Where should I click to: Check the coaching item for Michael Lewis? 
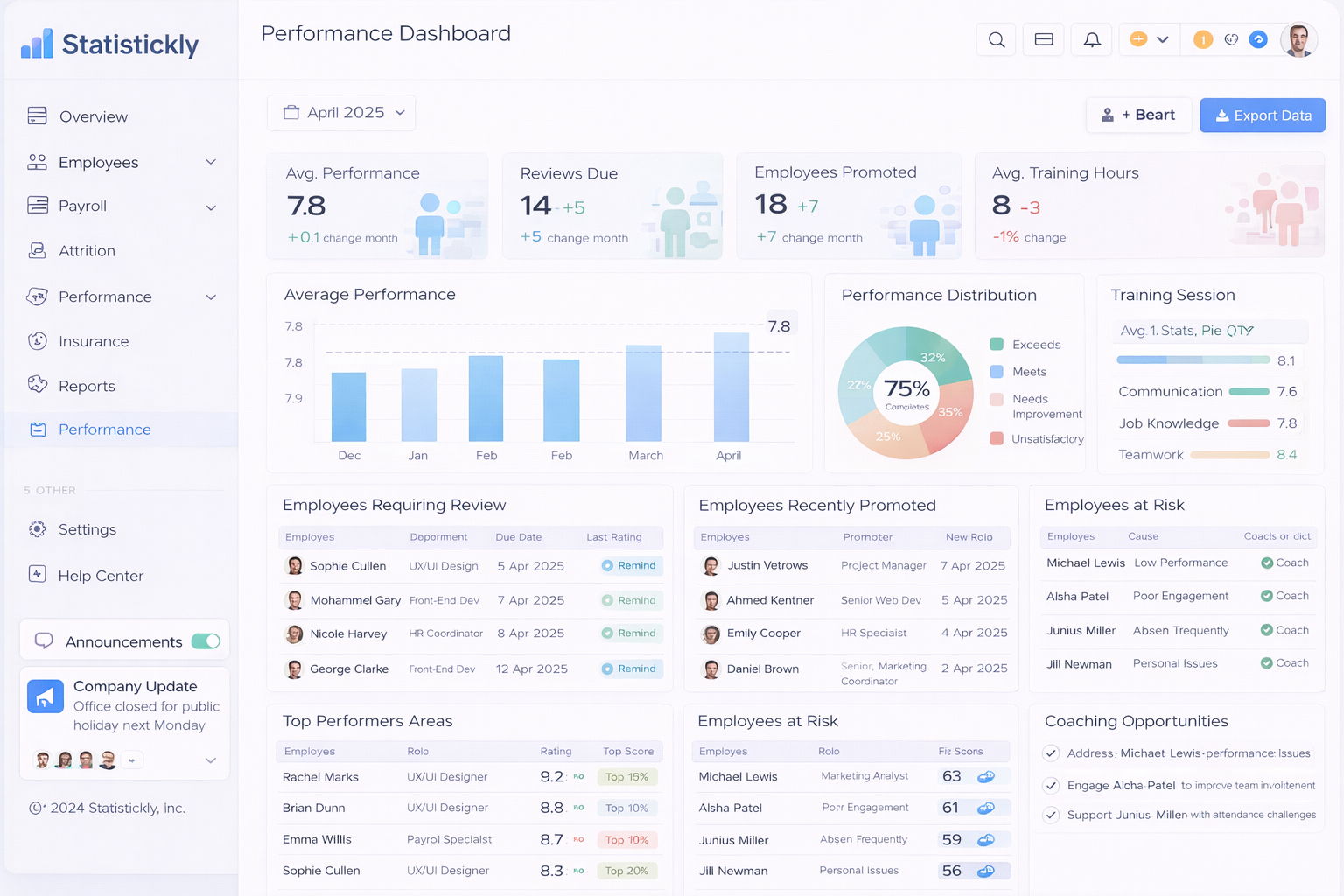[1051, 752]
